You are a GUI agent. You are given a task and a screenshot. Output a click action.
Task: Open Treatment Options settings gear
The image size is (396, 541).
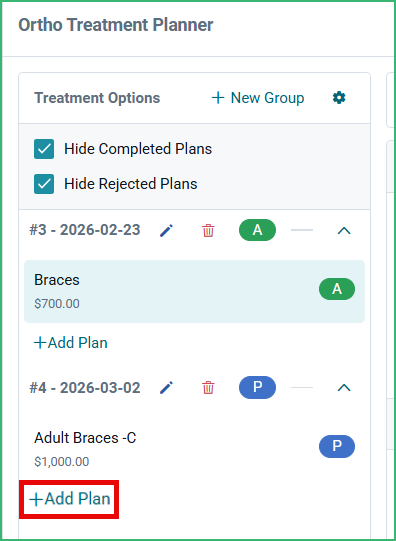tap(339, 98)
